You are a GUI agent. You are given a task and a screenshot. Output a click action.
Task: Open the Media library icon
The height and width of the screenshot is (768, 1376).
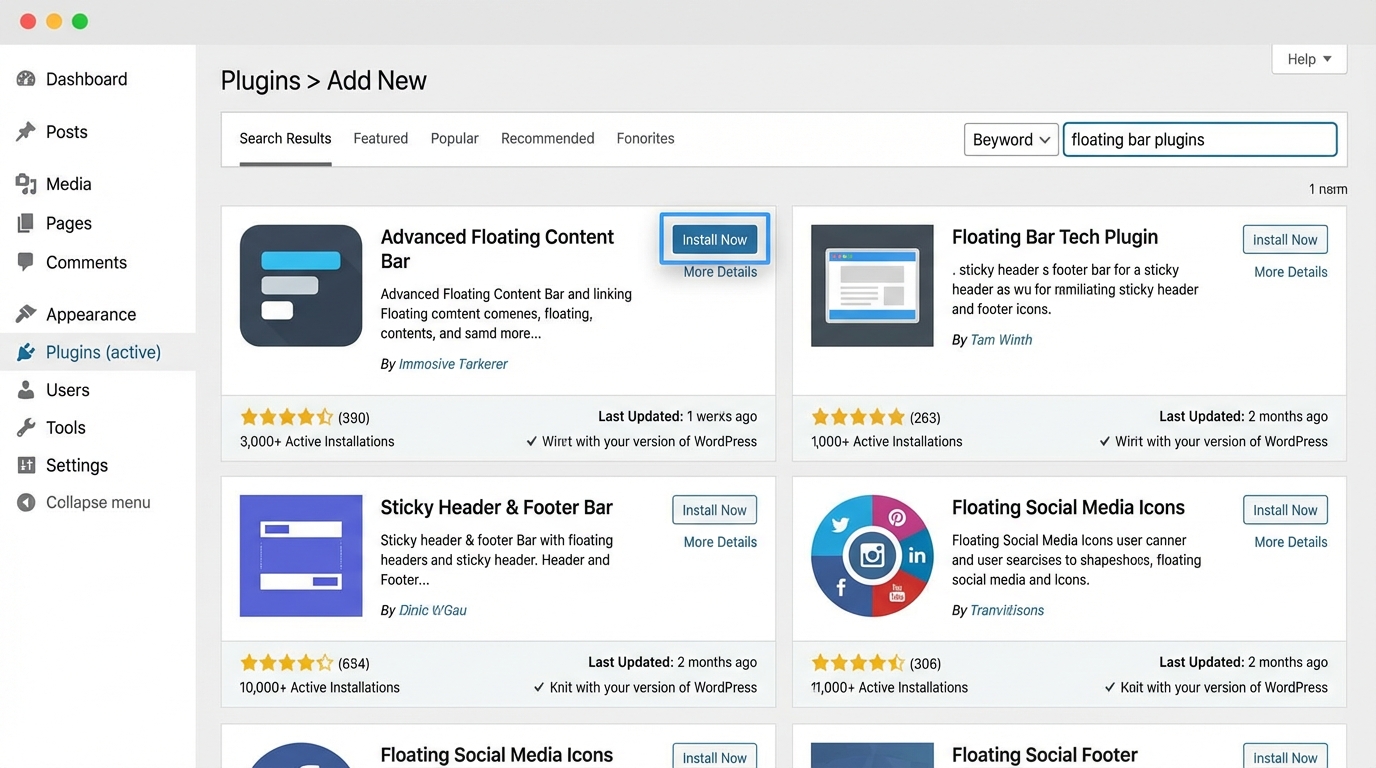coord(24,184)
